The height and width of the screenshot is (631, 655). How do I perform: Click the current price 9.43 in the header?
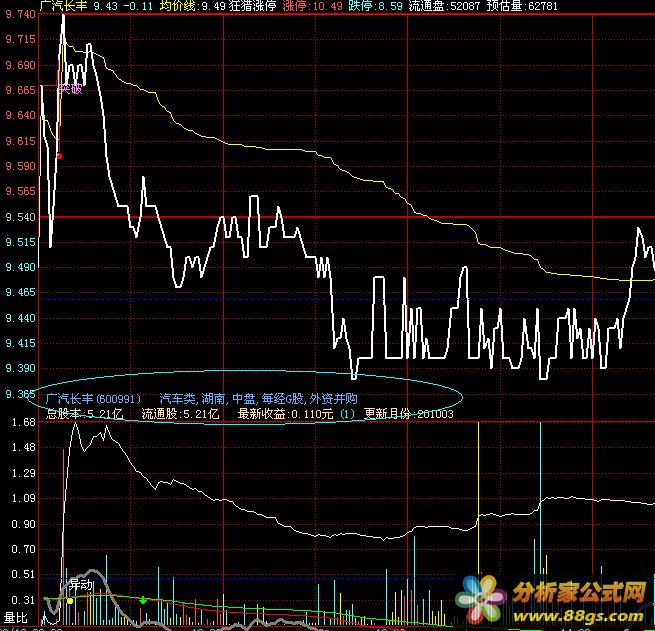click(x=105, y=6)
